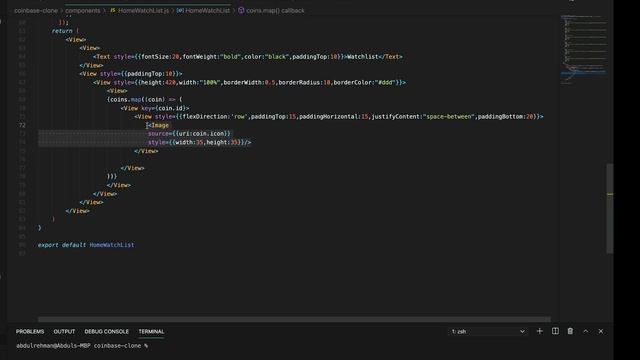Click the code minimap overview
Image resolution: width=640 pixels, height=360 pixels.
coord(583,49)
